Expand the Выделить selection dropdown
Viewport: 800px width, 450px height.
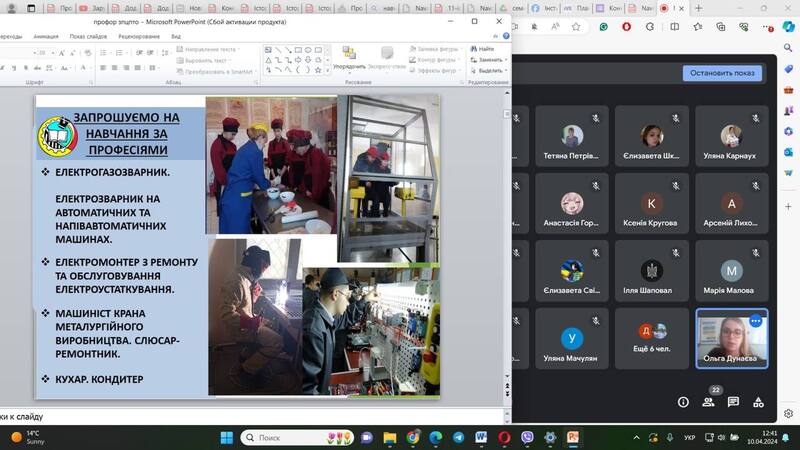tap(506, 70)
